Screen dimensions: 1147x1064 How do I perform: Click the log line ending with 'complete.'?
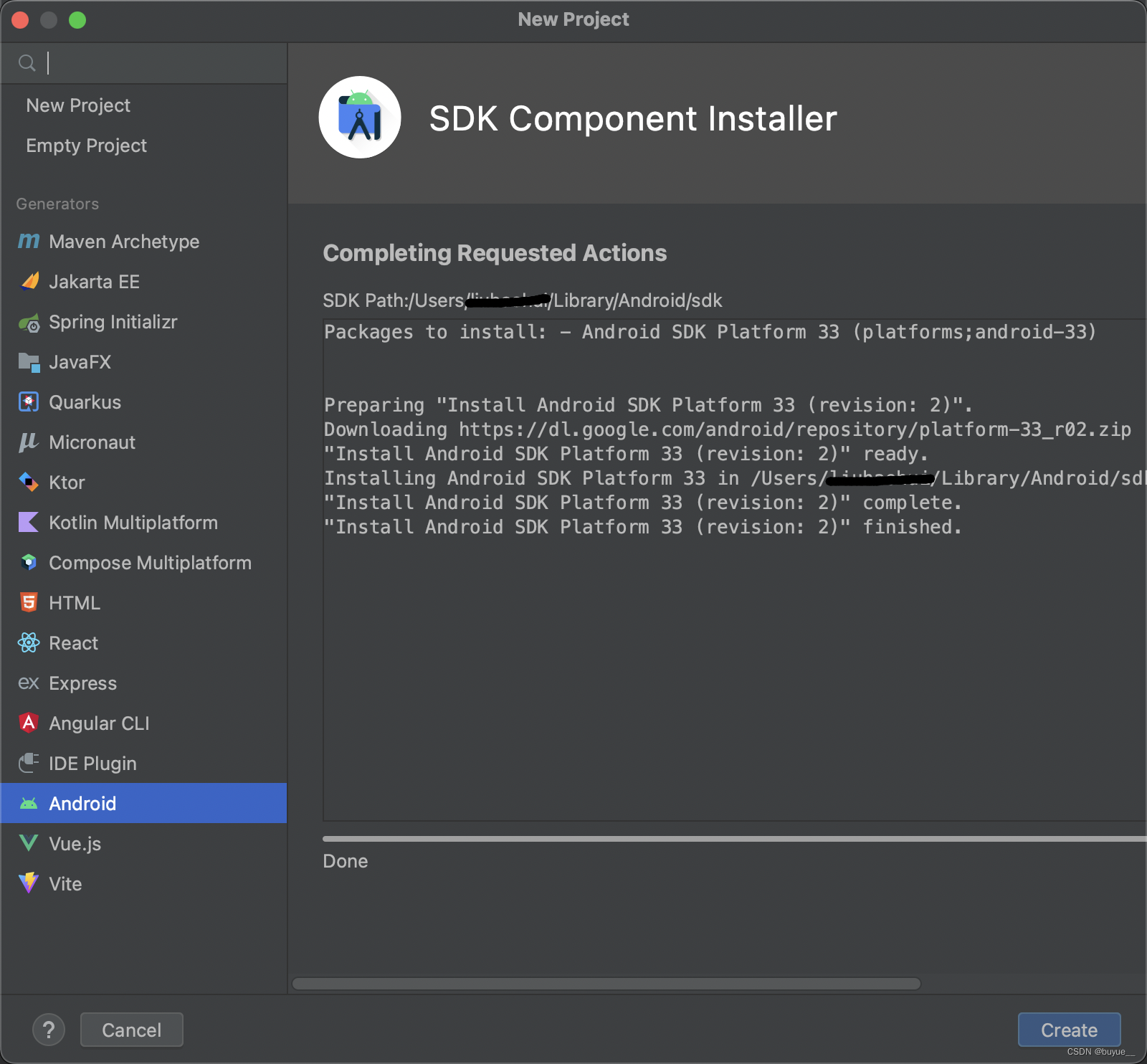pos(642,503)
